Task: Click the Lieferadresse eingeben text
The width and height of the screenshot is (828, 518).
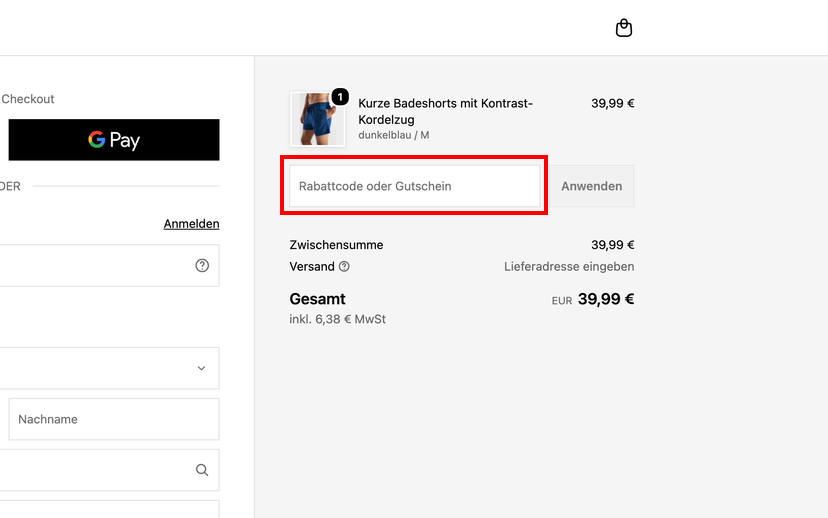Action: pyautogui.click(x=569, y=267)
